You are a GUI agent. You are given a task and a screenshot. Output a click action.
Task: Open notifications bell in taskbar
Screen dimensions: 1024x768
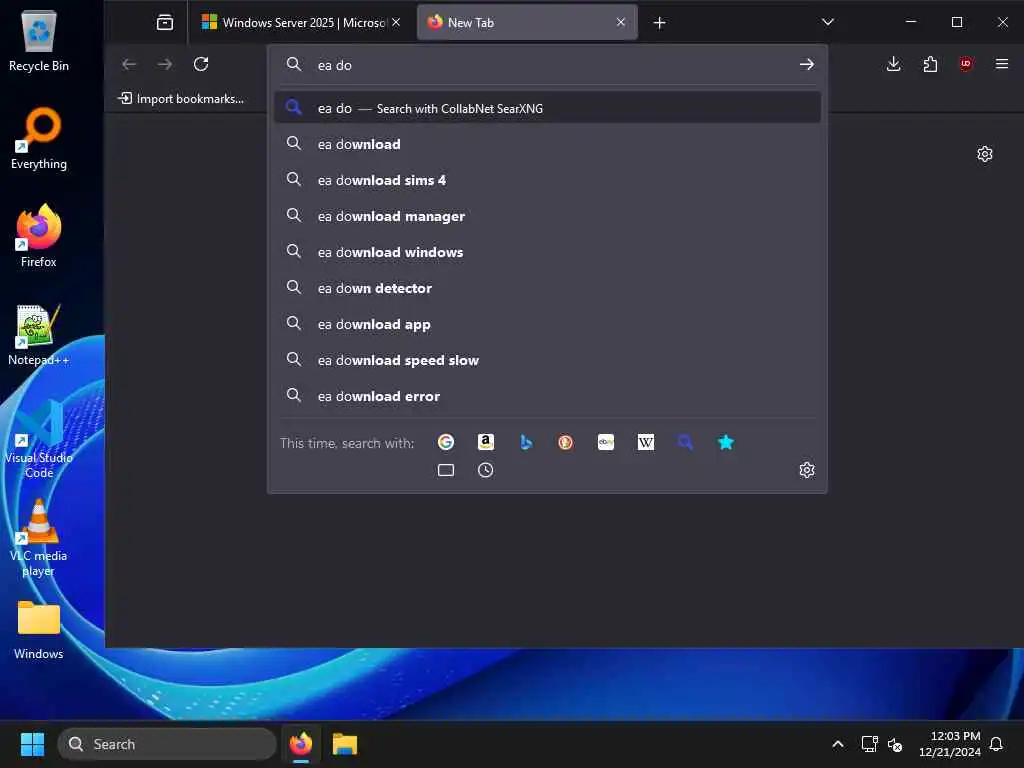(997, 744)
